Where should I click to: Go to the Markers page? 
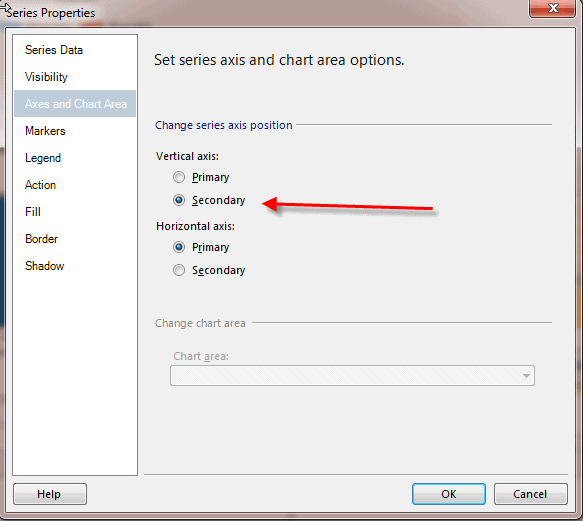(x=45, y=131)
